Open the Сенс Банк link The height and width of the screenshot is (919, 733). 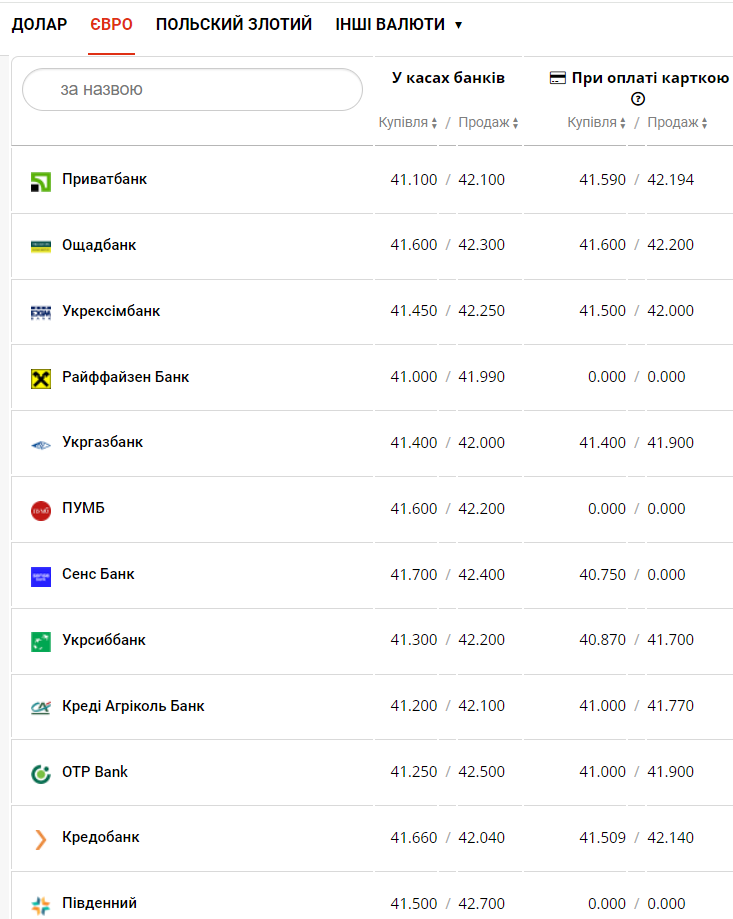click(98, 574)
